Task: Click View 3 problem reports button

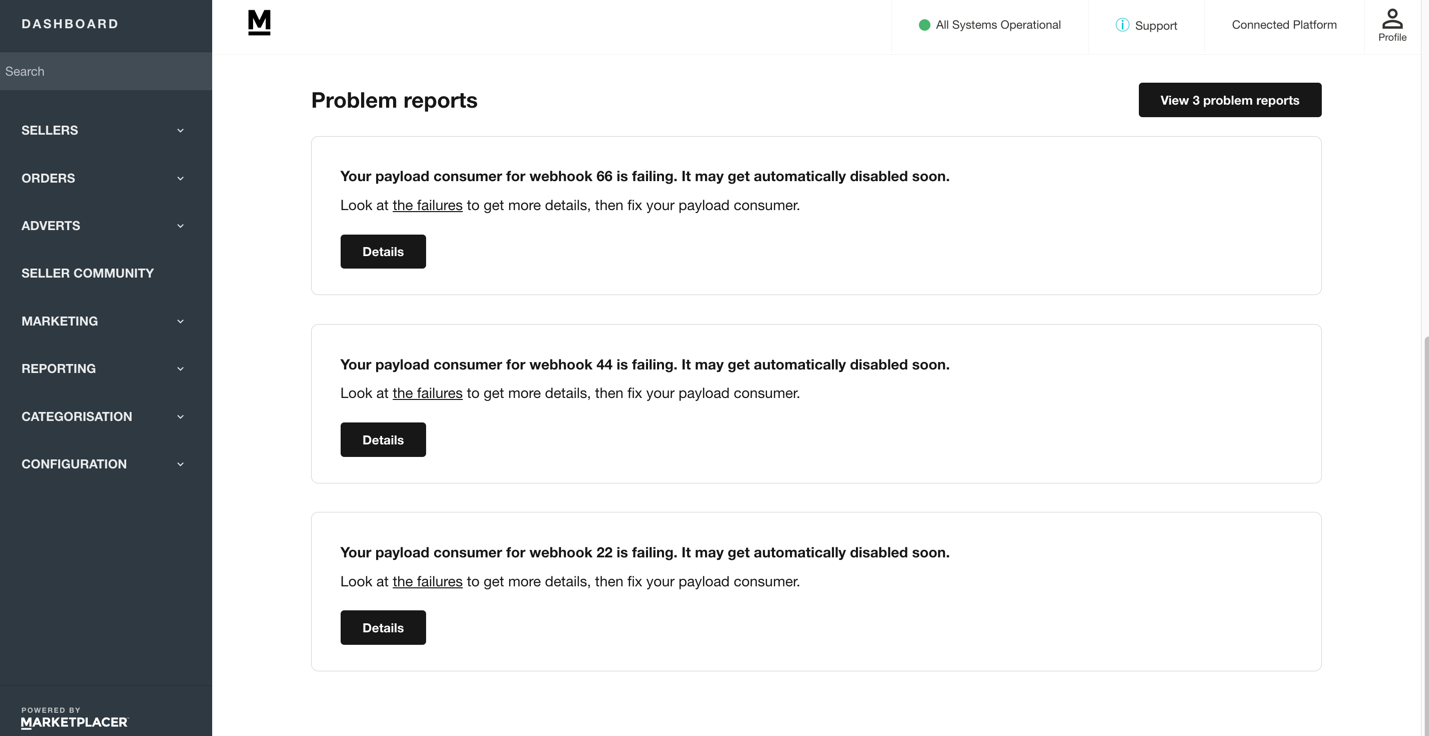Action: click(x=1230, y=100)
